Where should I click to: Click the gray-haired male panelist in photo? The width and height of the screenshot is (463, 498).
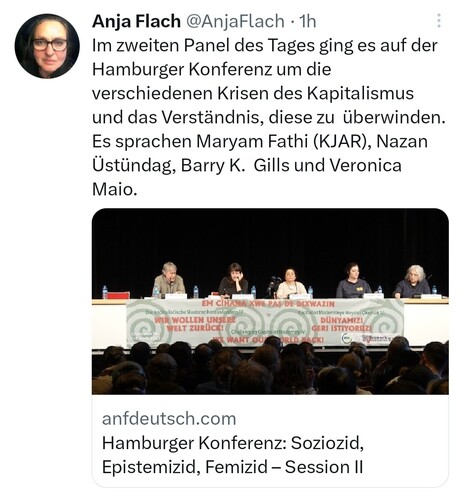[169, 280]
